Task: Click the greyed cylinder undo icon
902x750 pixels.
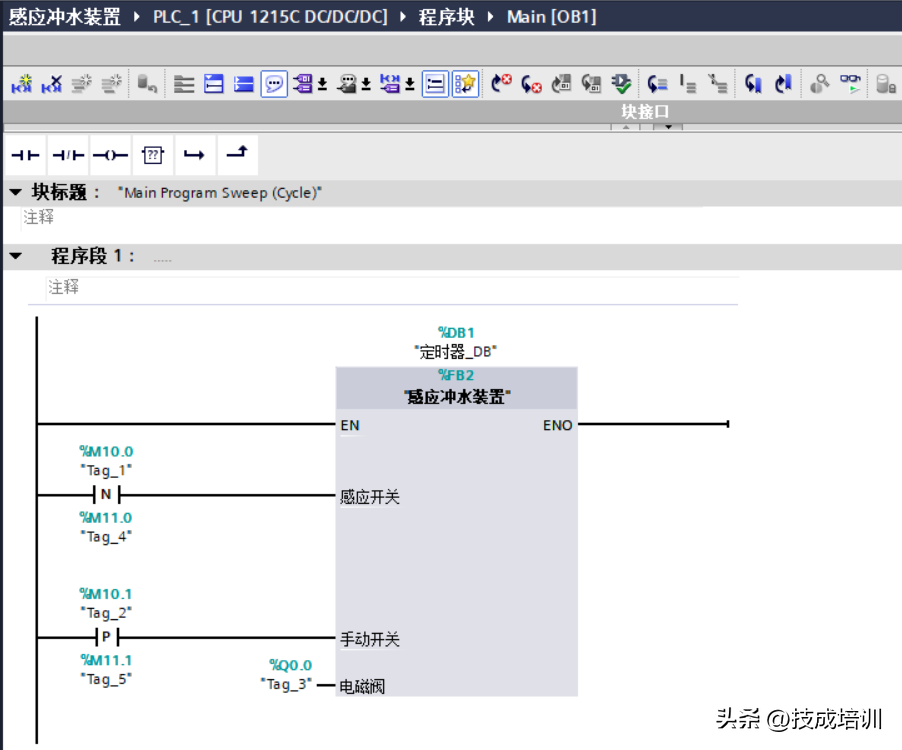Action: coord(147,84)
